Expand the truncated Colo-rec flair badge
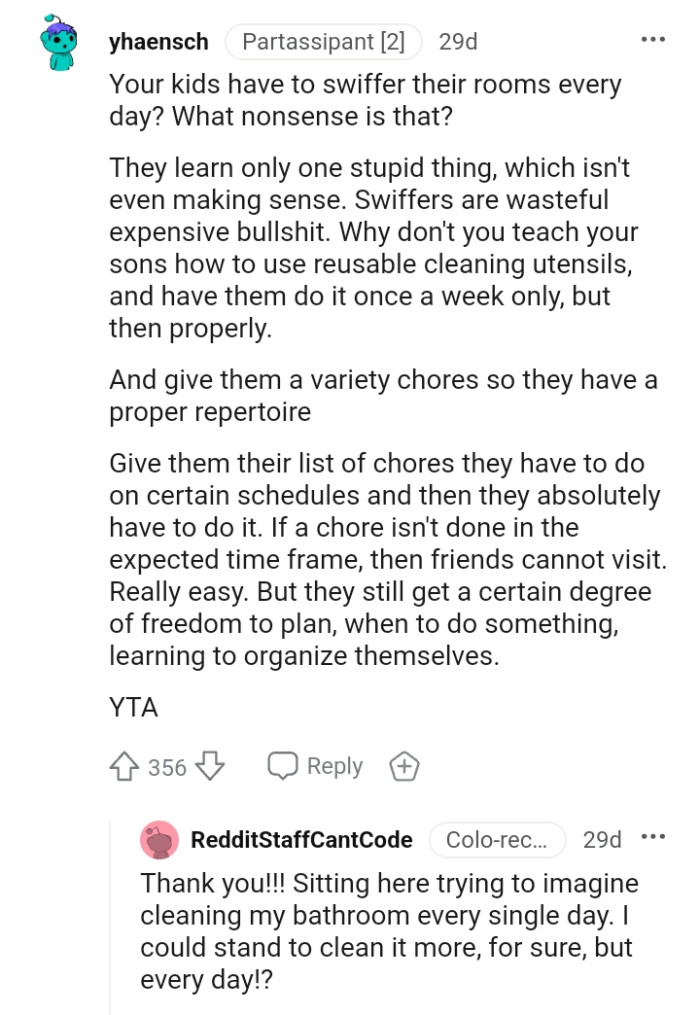The image size is (700, 1015). coord(497,840)
